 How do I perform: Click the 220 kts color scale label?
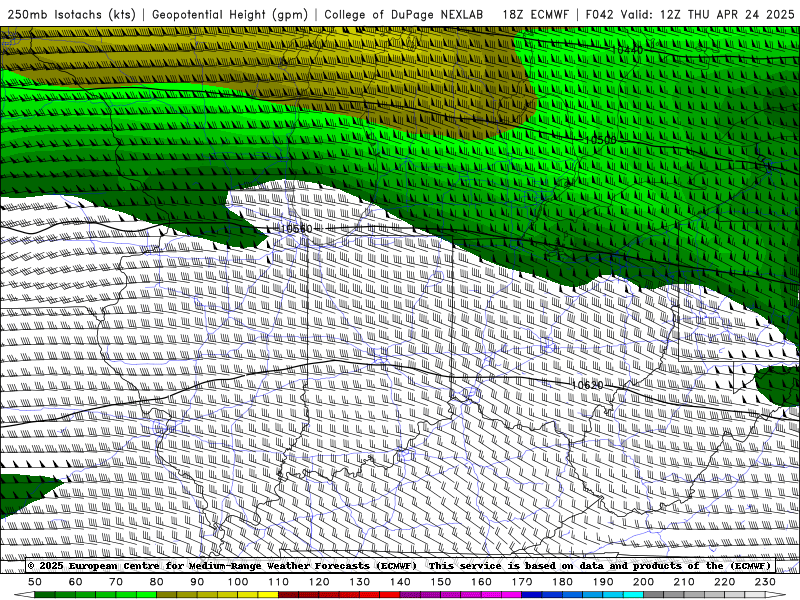[x=724, y=582]
